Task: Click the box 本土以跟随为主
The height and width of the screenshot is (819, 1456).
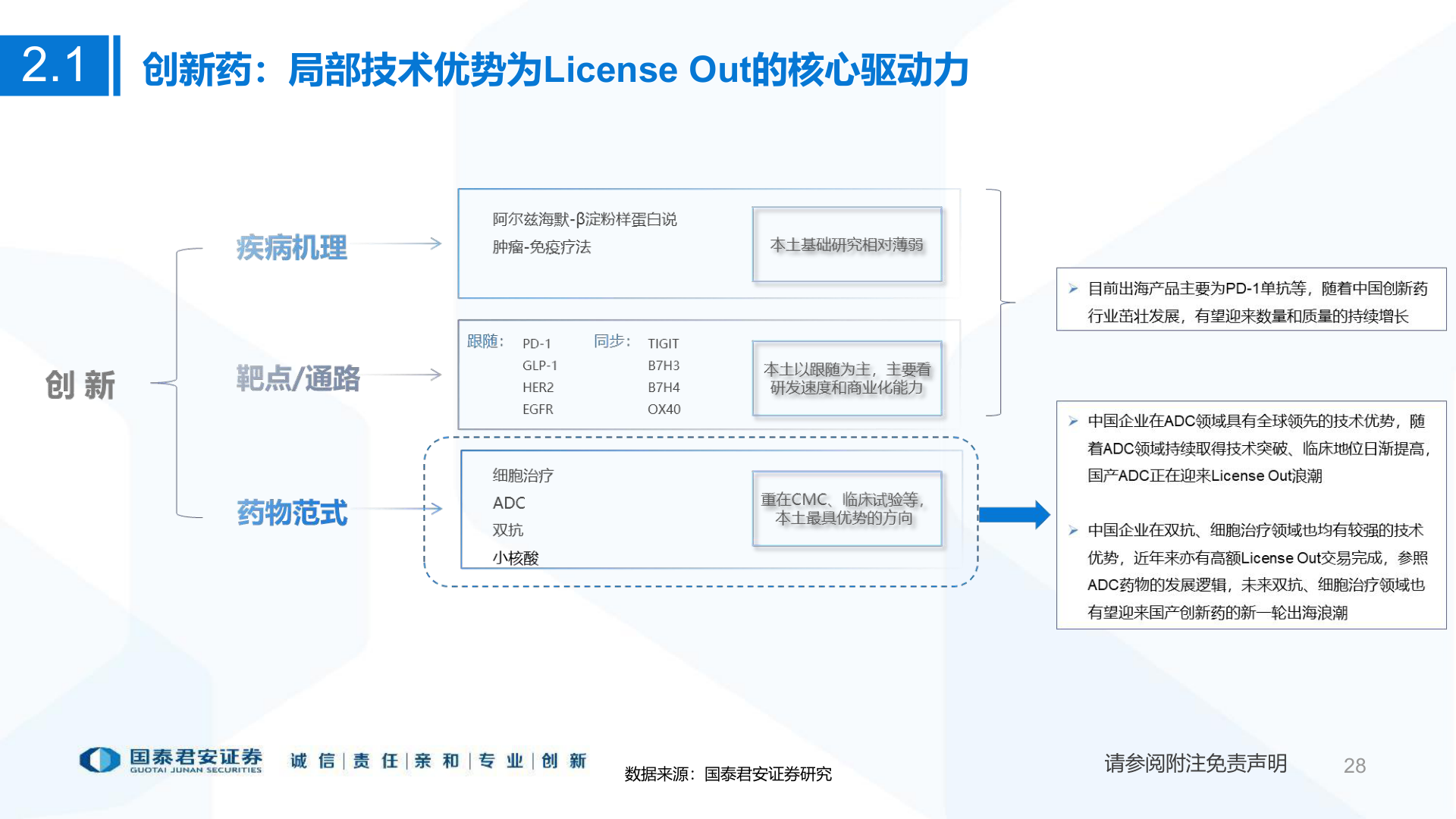Action: pyautogui.click(x=847, y=378)
